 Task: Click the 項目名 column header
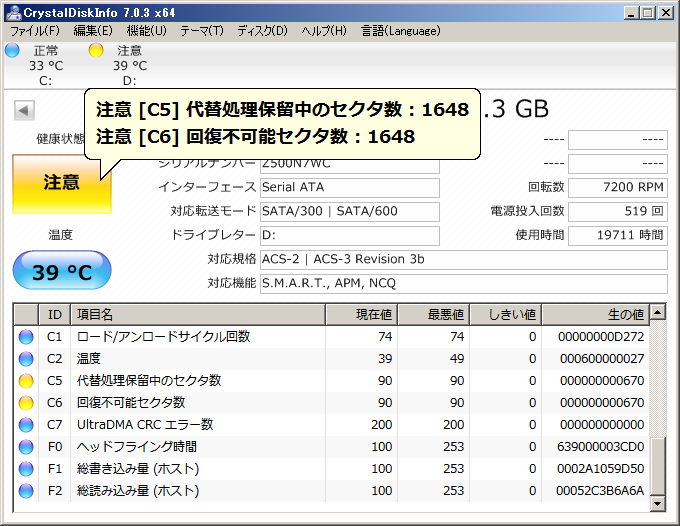point(198,315)
